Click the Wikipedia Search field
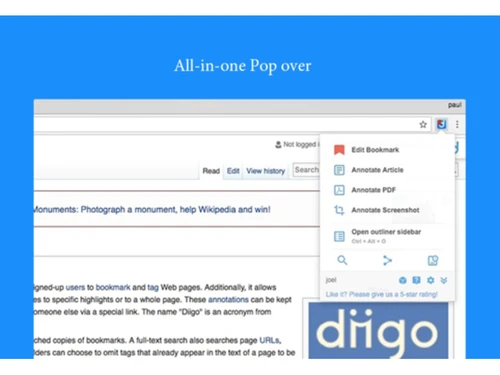The image size is (500, 375). pyautogui.click(x=306, y=170)
